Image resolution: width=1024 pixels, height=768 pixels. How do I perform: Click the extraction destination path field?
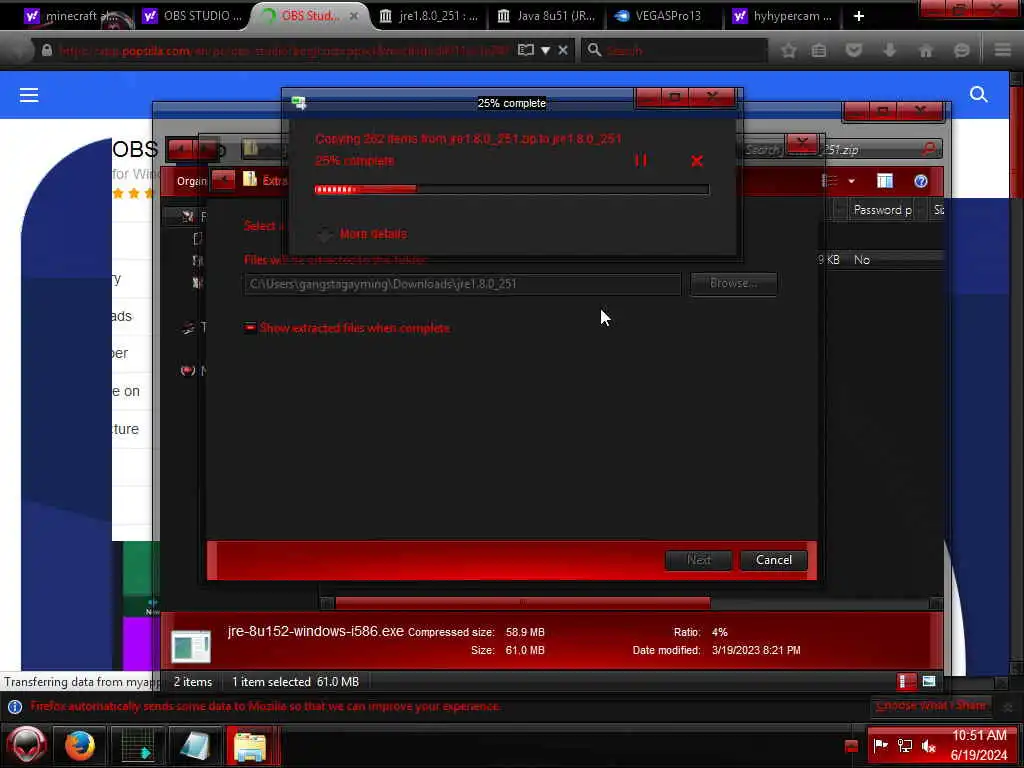click(462, 284)
